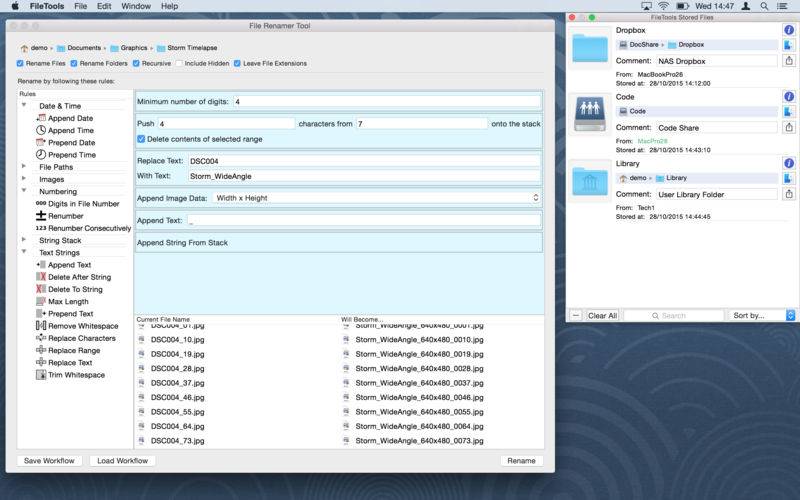
Task: Open the Apple menu
Action: click(15, 6)
